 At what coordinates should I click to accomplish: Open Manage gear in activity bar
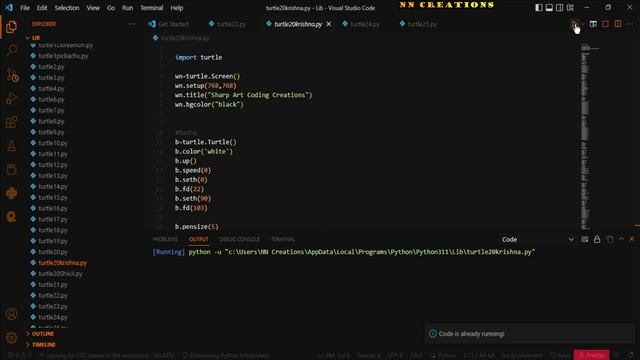(11, 338)
